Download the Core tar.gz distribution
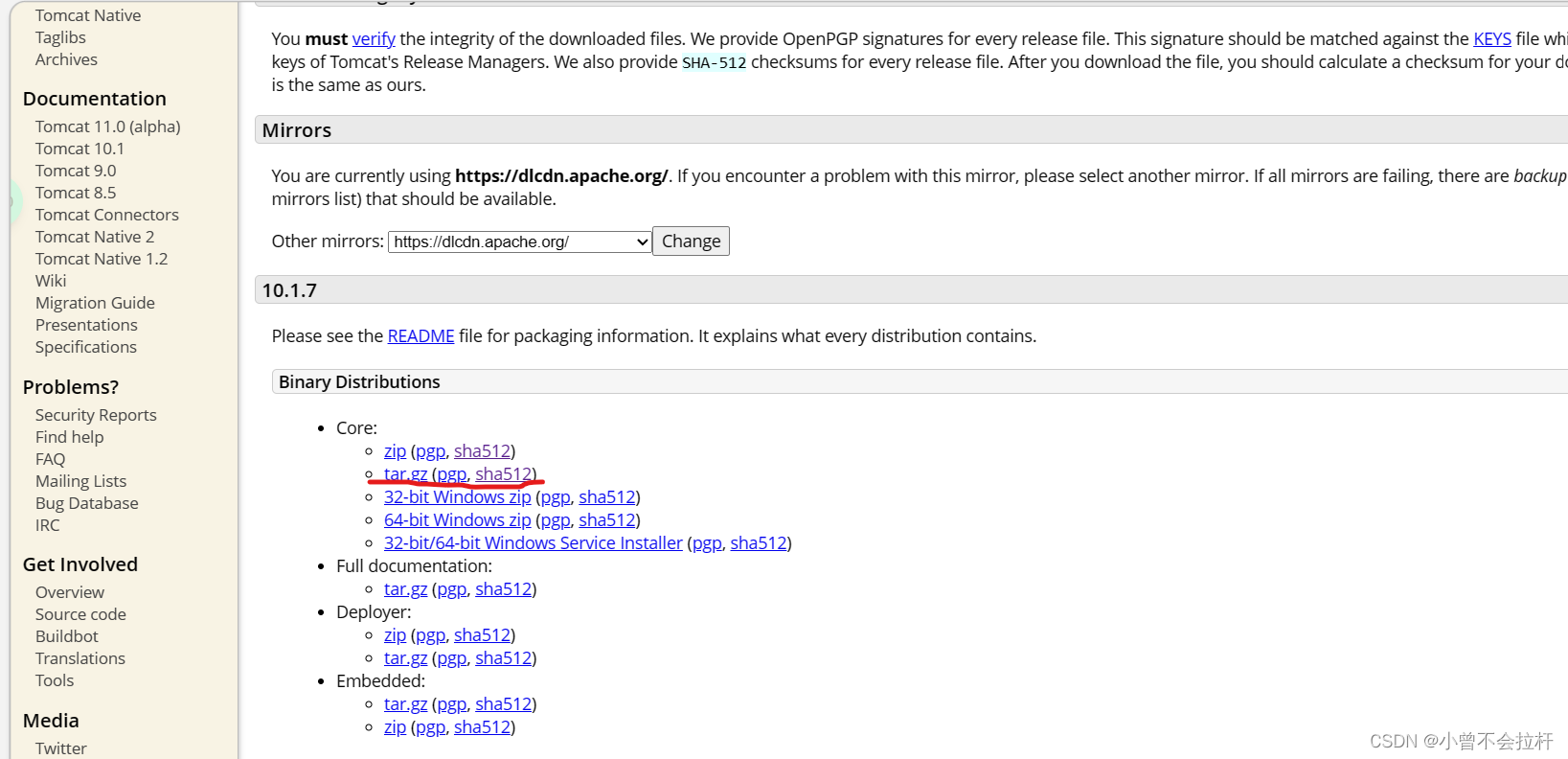 tap(405, 474)
